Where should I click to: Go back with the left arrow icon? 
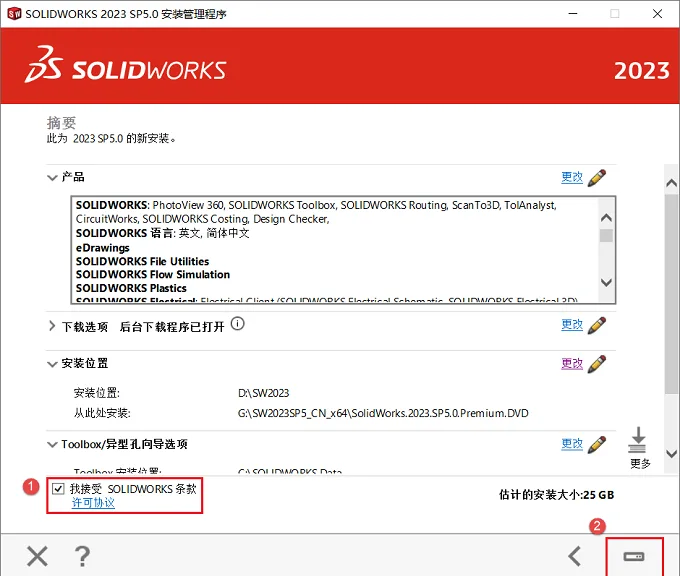coord(575,556)
